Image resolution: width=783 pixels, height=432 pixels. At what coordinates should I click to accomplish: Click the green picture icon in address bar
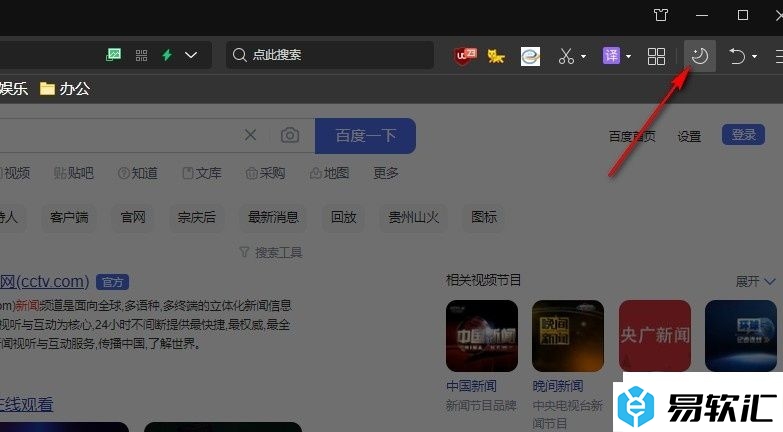[113, 54]
